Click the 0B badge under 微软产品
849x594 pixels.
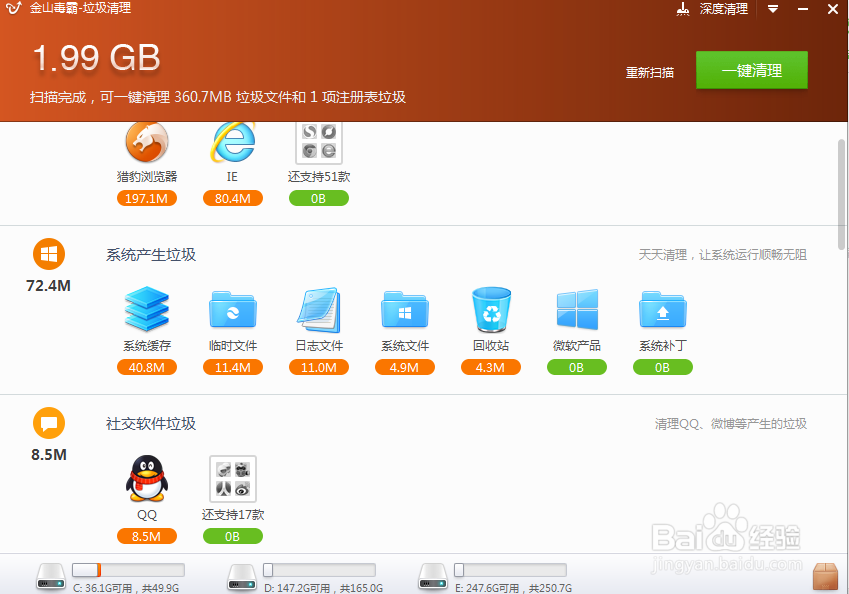[577, 367]
